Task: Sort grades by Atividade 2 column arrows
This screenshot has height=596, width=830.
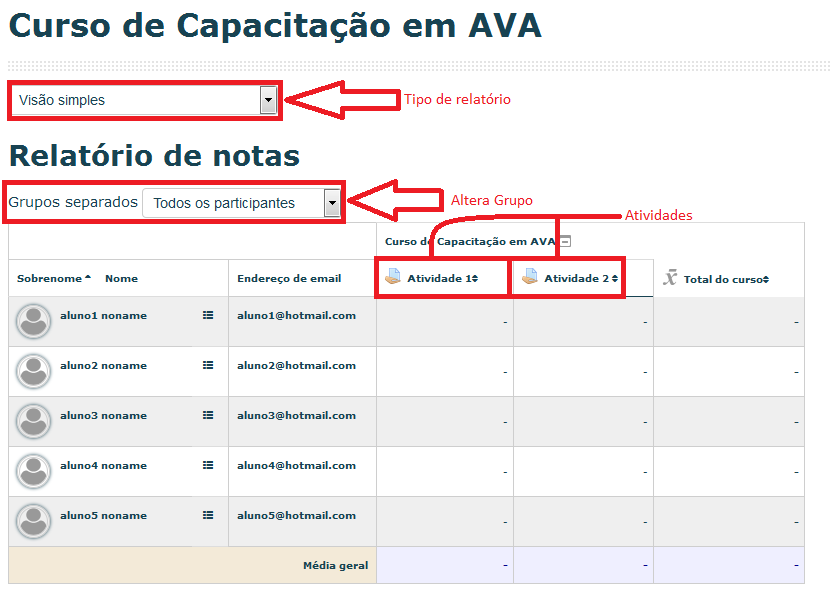Action: 614,279
